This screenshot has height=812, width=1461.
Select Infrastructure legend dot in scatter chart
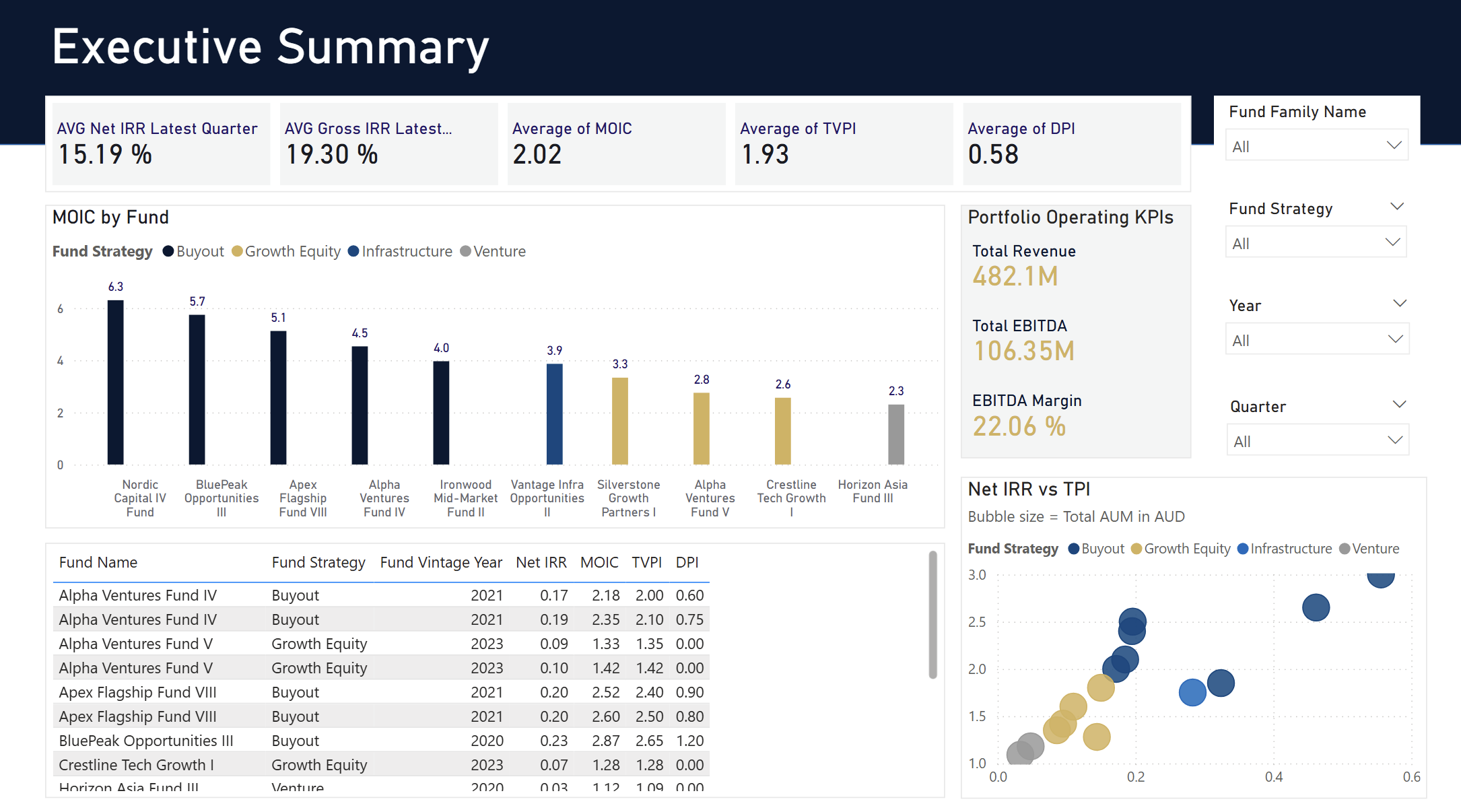click(1243, 549)
